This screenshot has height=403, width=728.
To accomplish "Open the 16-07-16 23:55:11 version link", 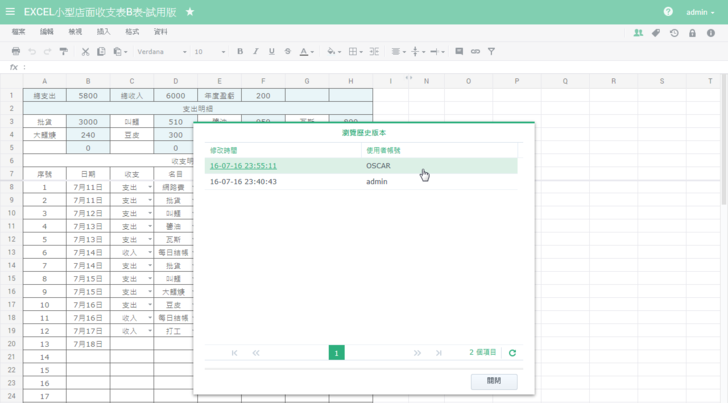I will [243, 166].
